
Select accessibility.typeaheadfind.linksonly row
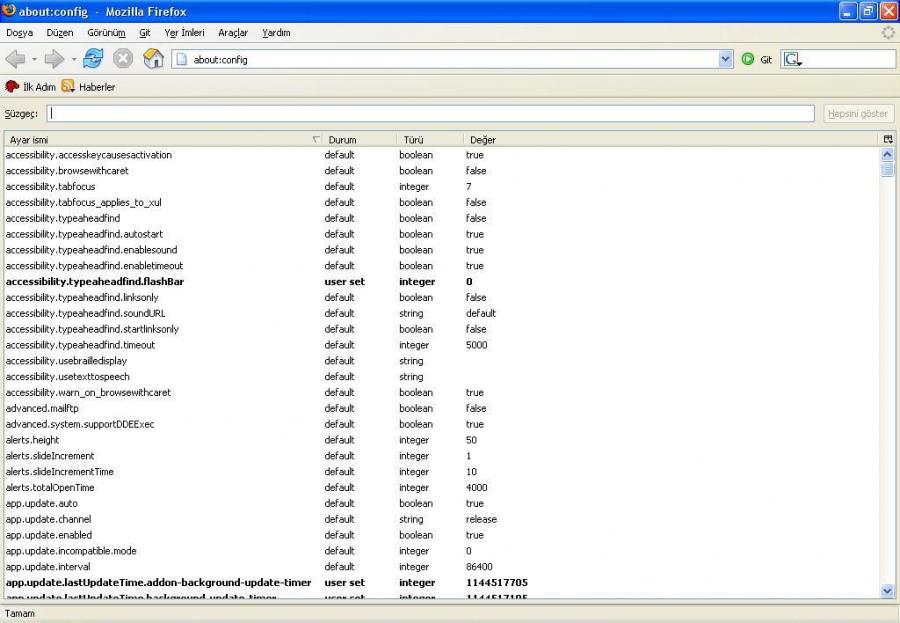(442, 297)
